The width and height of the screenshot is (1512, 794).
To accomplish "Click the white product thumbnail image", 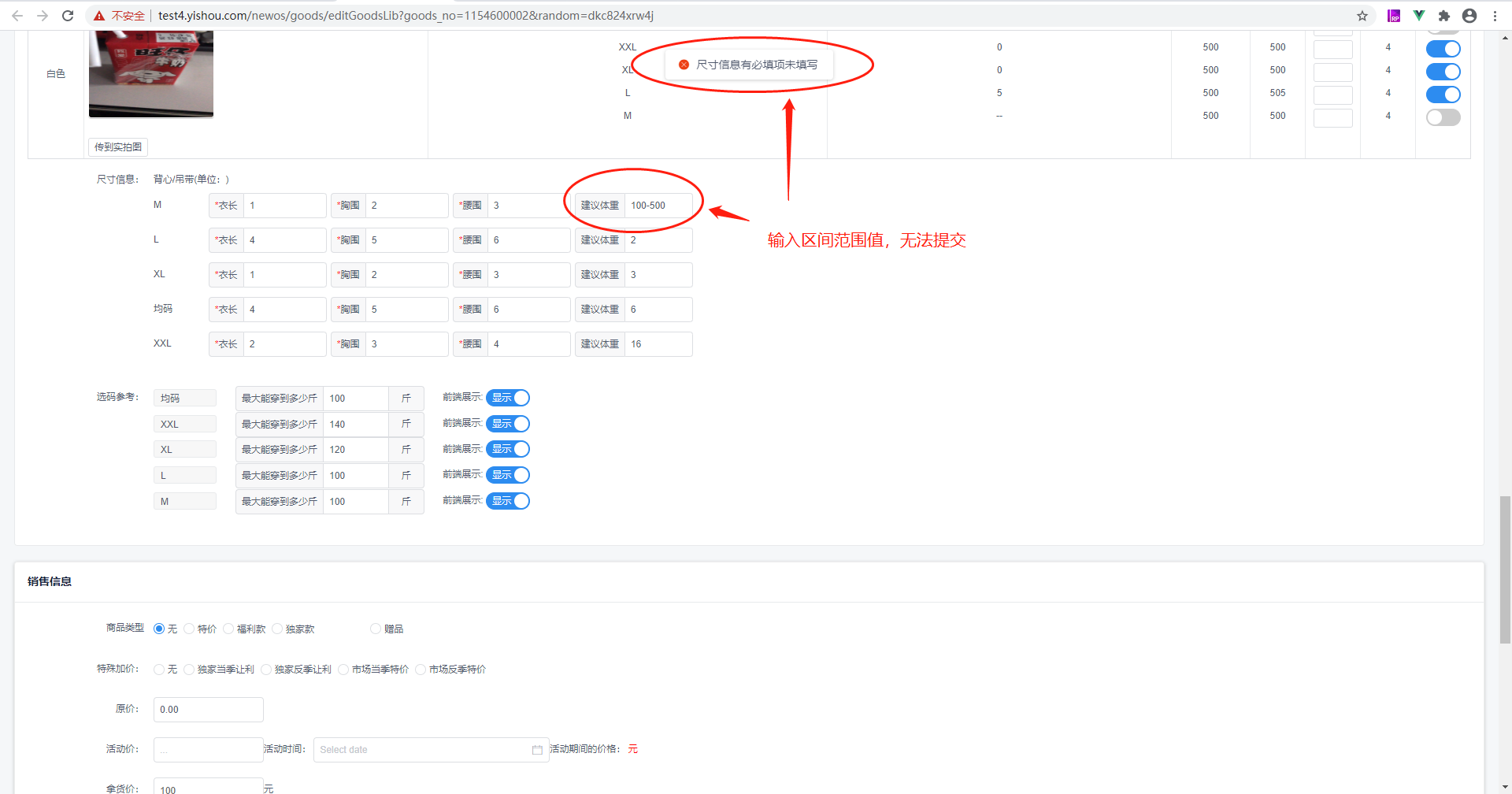I will coord(151,74).
